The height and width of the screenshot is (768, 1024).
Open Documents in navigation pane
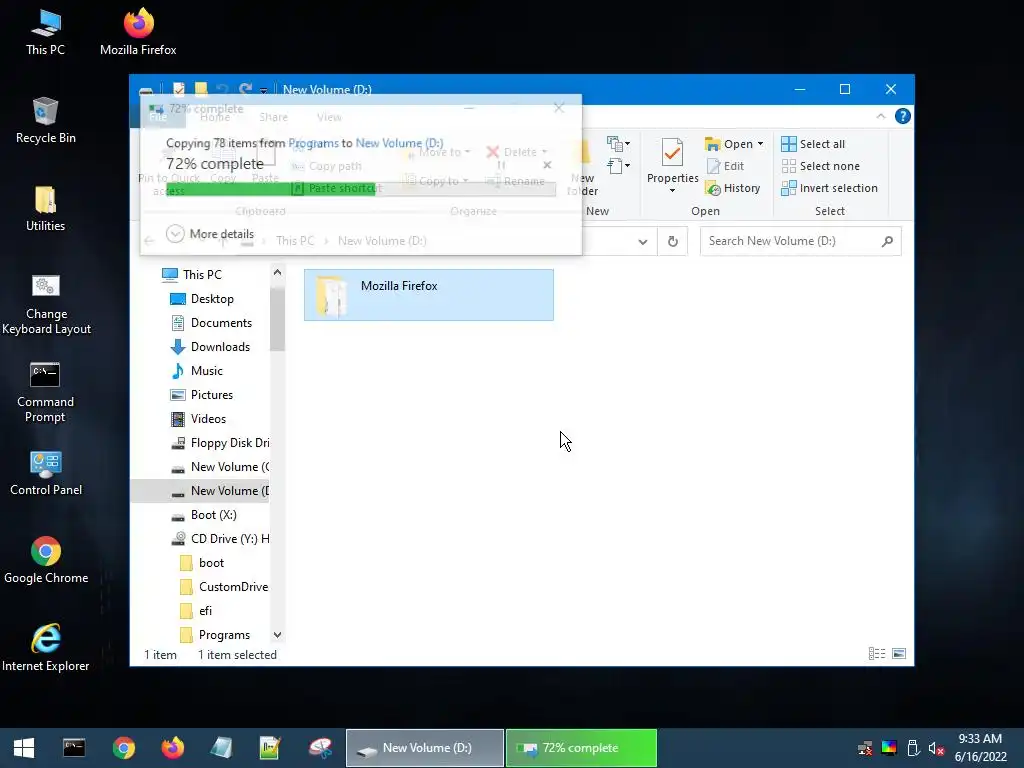pyautogui.click(x=211, y=323)
